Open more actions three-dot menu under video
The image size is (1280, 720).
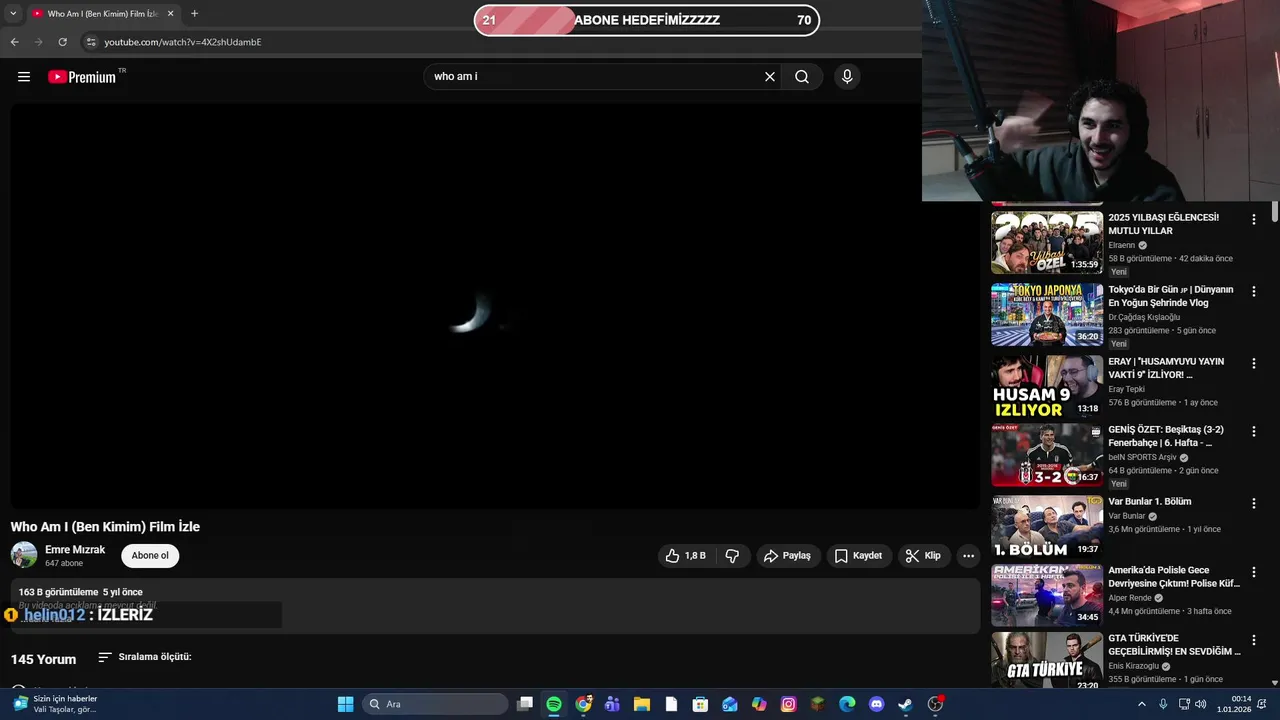(x=968, y=556)
